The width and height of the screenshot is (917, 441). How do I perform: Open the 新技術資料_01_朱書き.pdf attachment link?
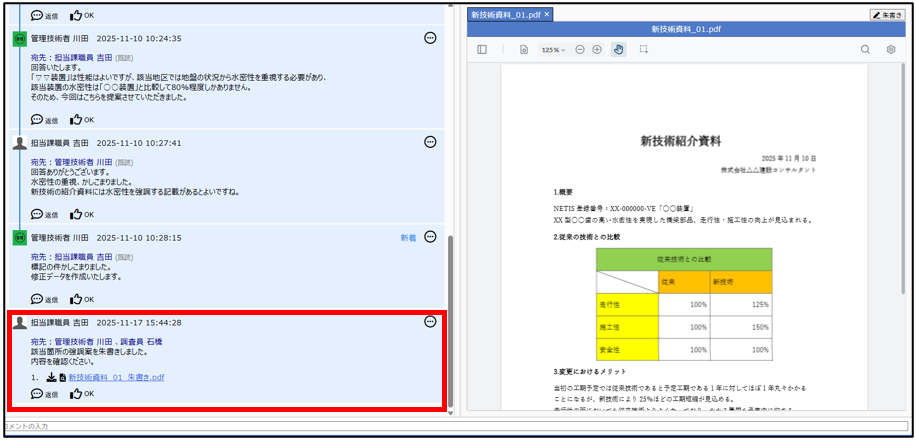click(116, 378)
